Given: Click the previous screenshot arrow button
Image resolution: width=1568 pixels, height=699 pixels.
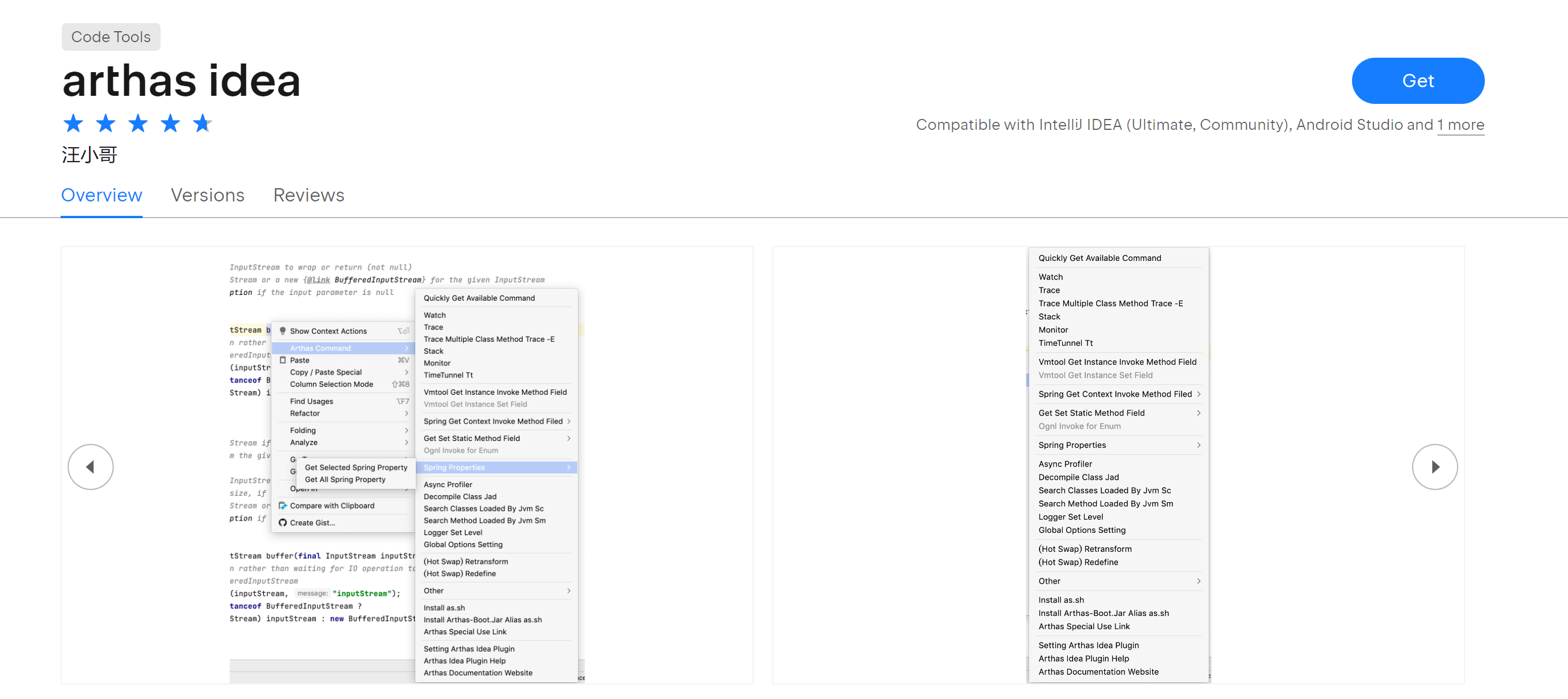Looking at the screenshot, I should click(90, 466).
